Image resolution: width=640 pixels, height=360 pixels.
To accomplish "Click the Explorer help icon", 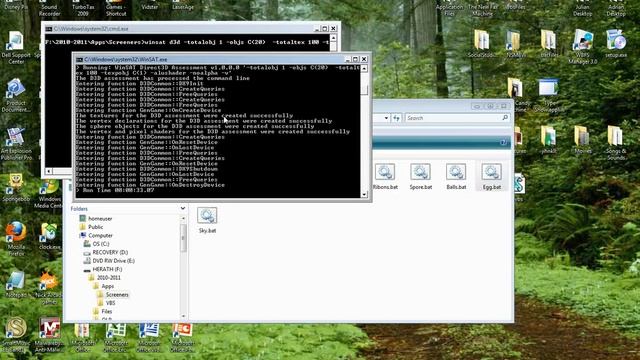I will (x=503, y=142).
